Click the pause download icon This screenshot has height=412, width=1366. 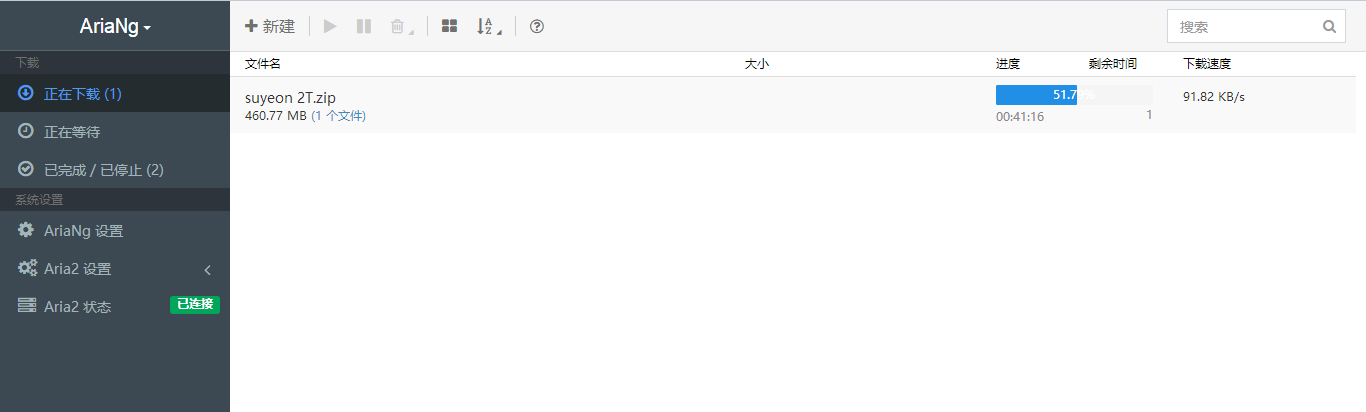coord(364,27)
